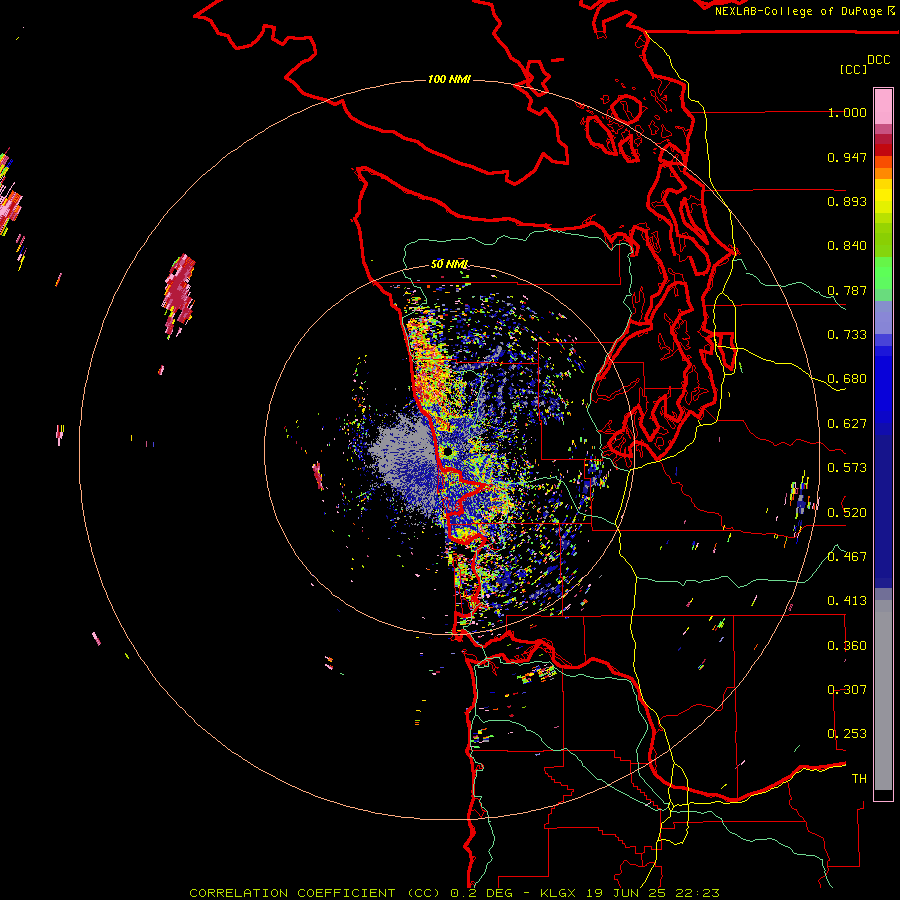Image resolution: width=900 pixels, height=900 pixels.
Task: Select the 0.787 color scale value
Action: 847,290
